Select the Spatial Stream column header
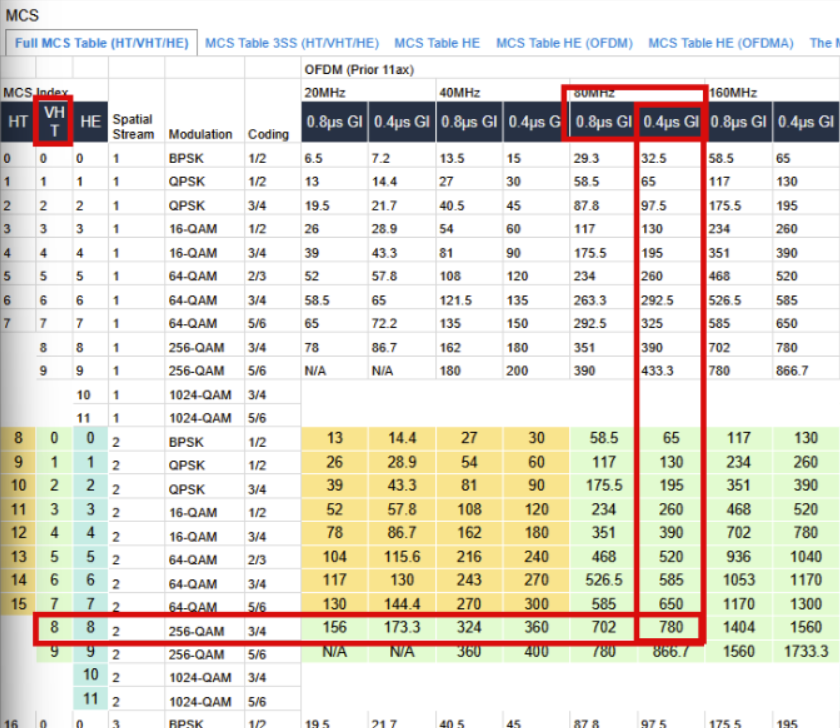Viewport: 840px width, 728px height. pos(133,126)
